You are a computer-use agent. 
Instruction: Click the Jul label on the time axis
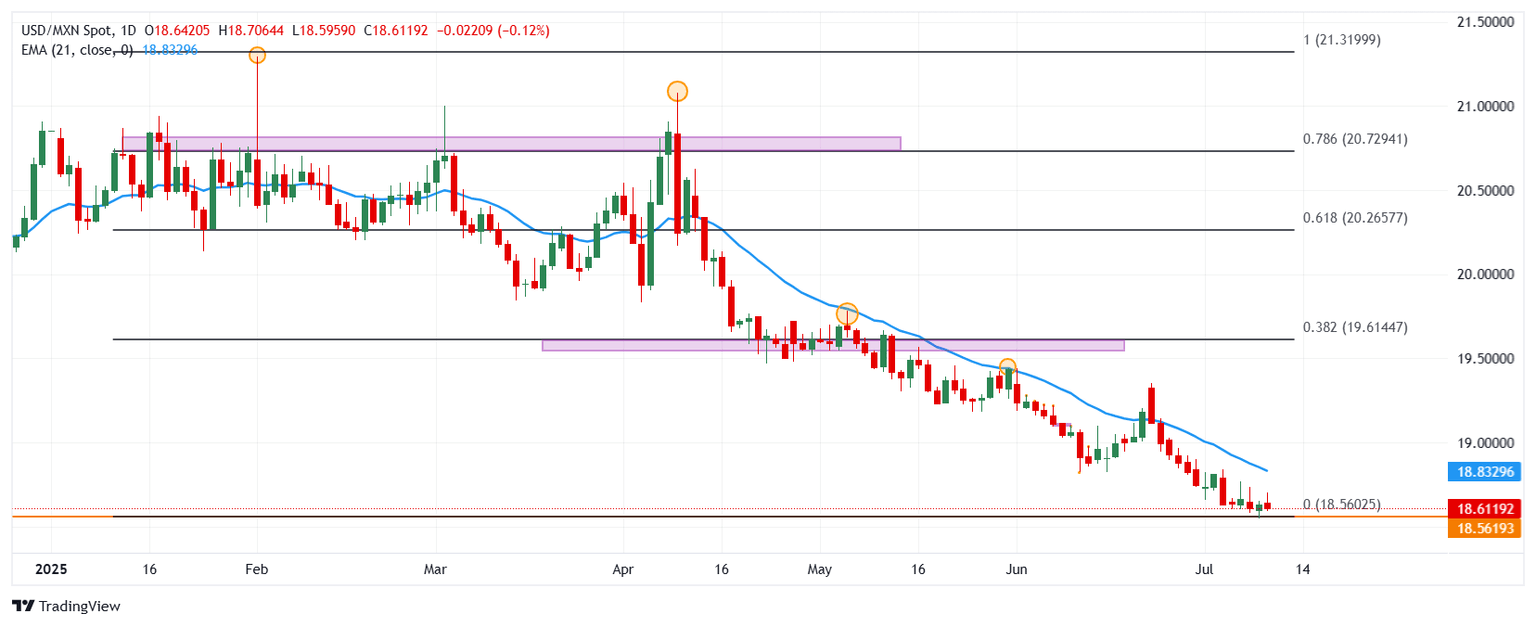[1205, 569]
